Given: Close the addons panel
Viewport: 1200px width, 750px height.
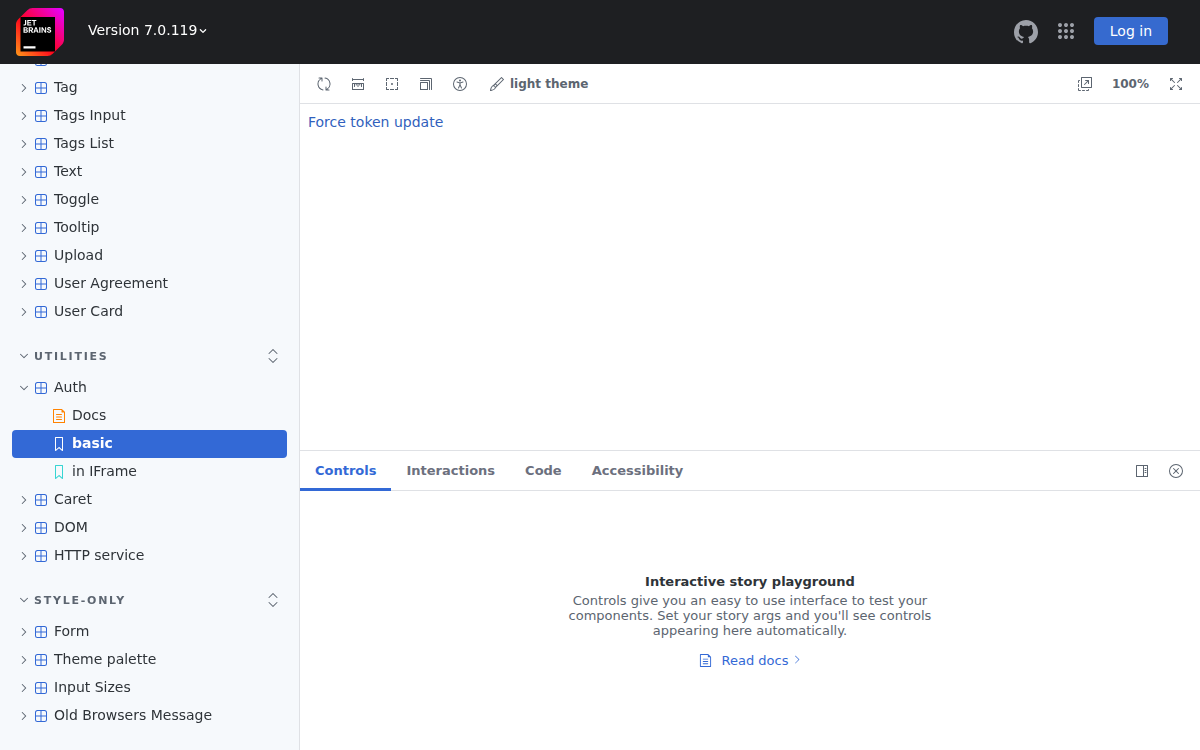Looking at the screenshot, I should [1176, 471].
